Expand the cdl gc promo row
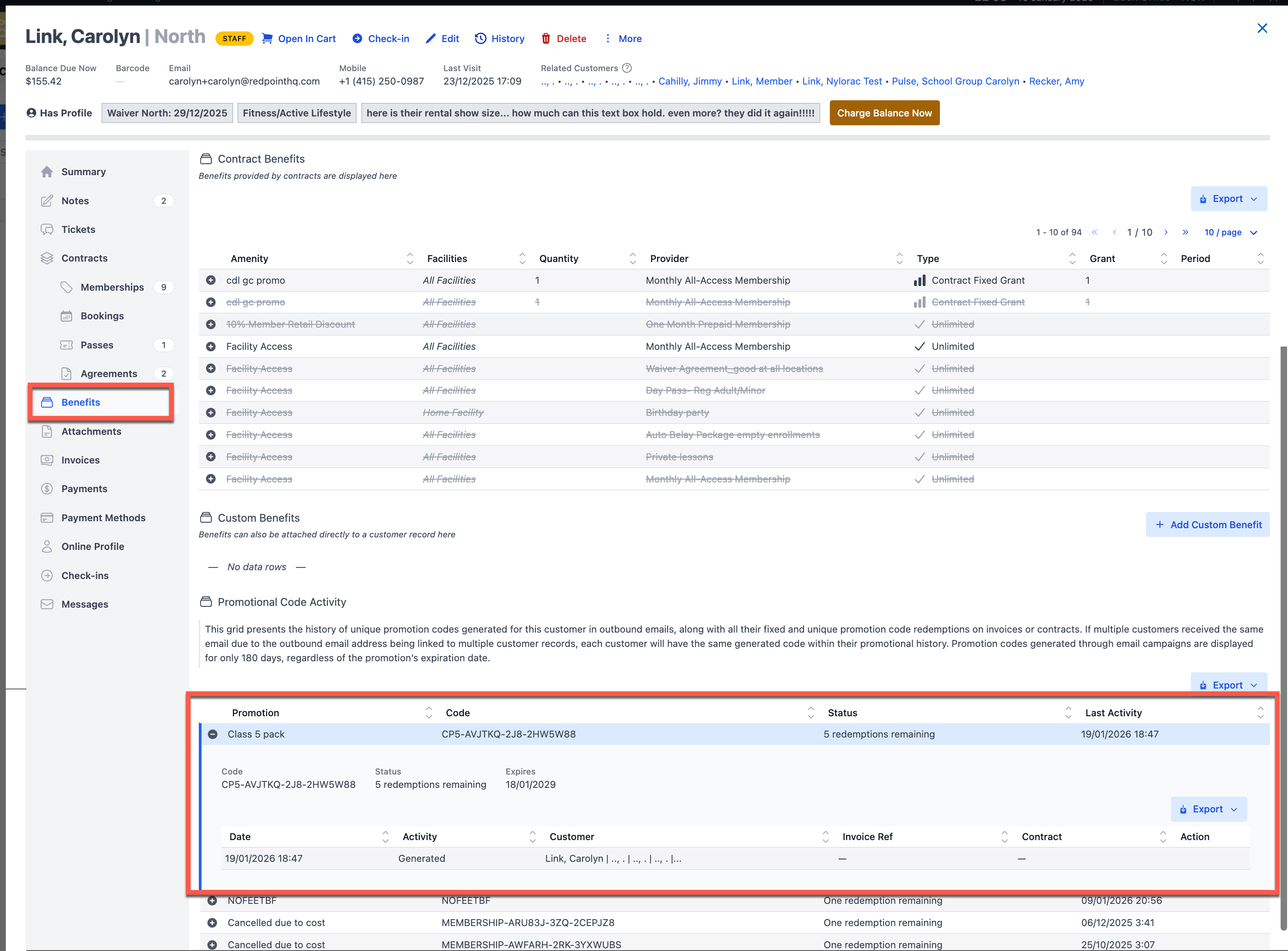1288x951 pixels. tap(211, 280)
